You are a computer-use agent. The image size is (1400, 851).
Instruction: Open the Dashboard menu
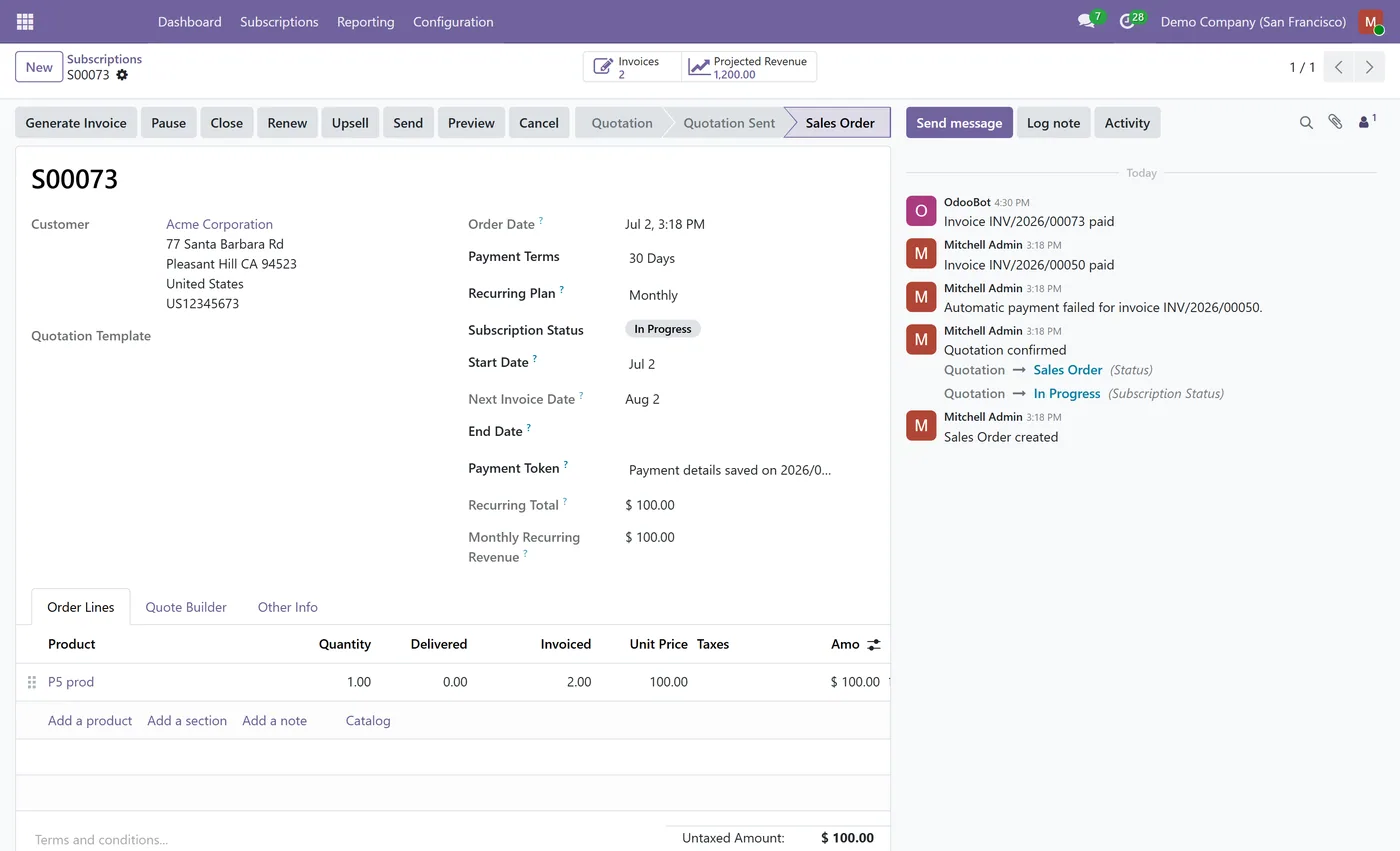[189, 21]
